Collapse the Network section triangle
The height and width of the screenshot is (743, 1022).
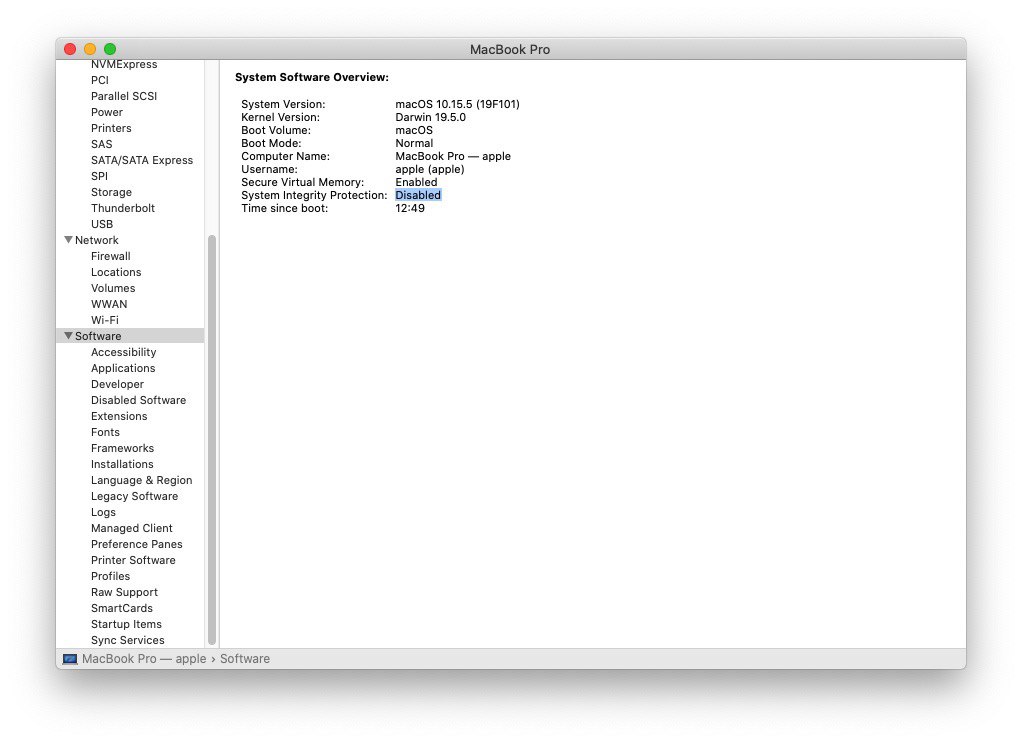[x=68, y=240]
